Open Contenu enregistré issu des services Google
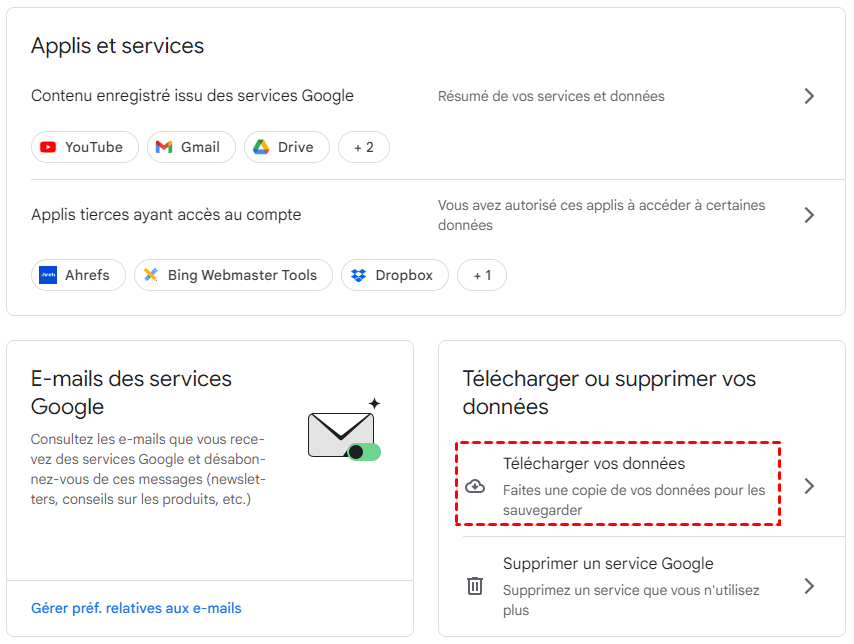 [192, 96]
